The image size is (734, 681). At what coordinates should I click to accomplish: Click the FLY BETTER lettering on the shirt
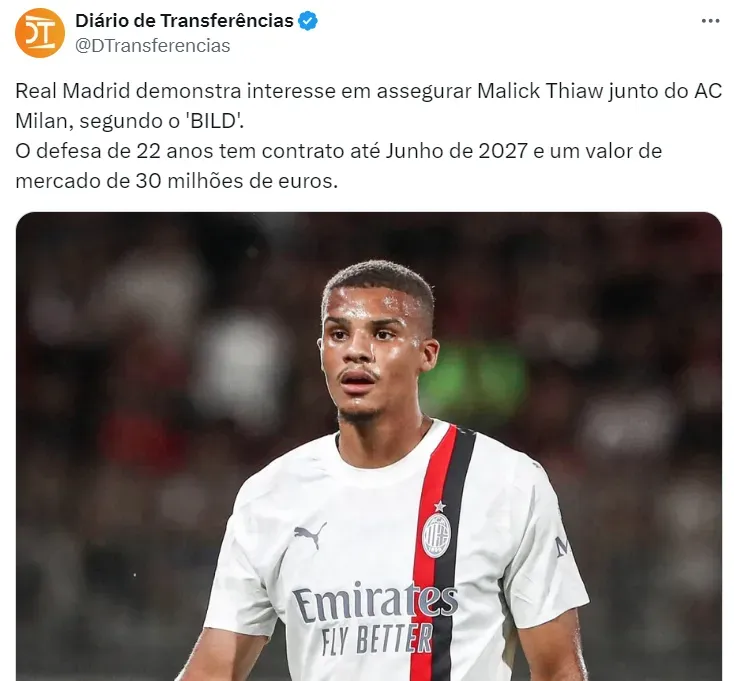(377, 639)
